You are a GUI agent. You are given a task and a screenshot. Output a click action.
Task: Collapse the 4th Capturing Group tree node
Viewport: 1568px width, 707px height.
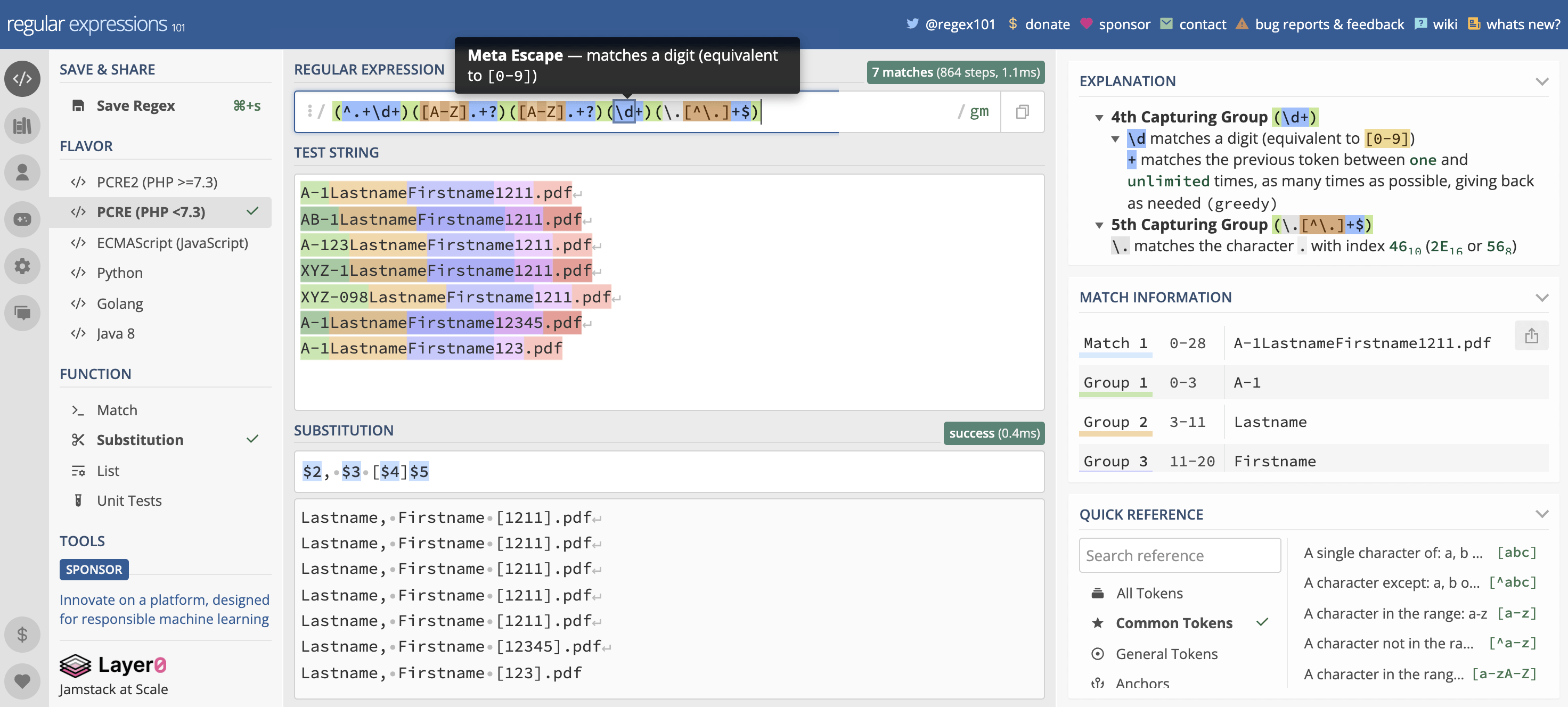pyautogui.click(x=1099, y=118)
